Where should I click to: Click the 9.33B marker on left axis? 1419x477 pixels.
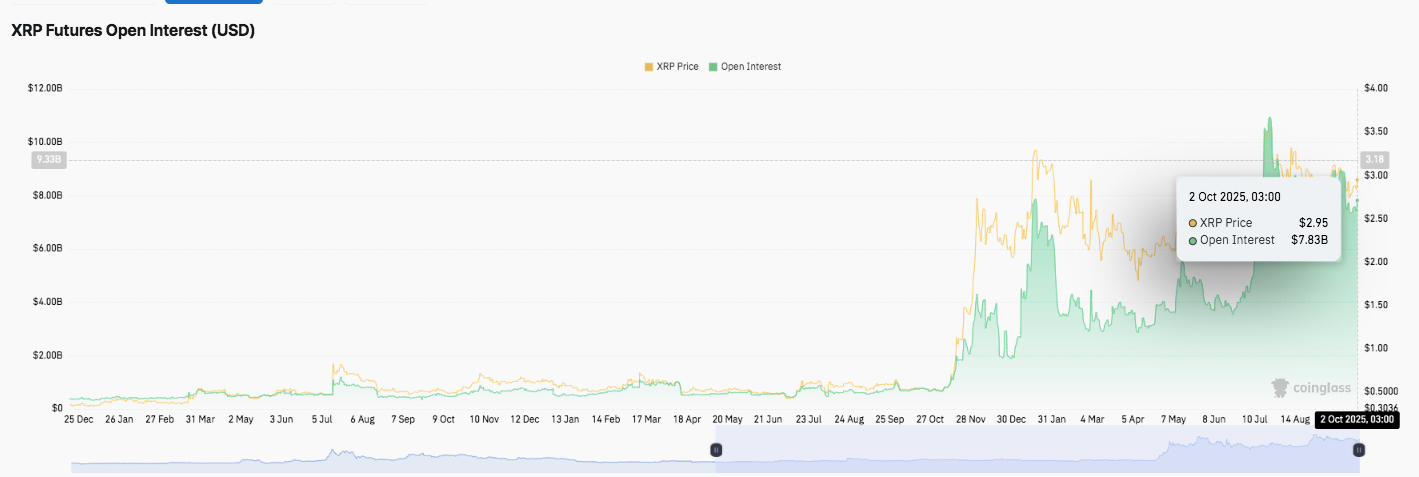tap(49, 160)
